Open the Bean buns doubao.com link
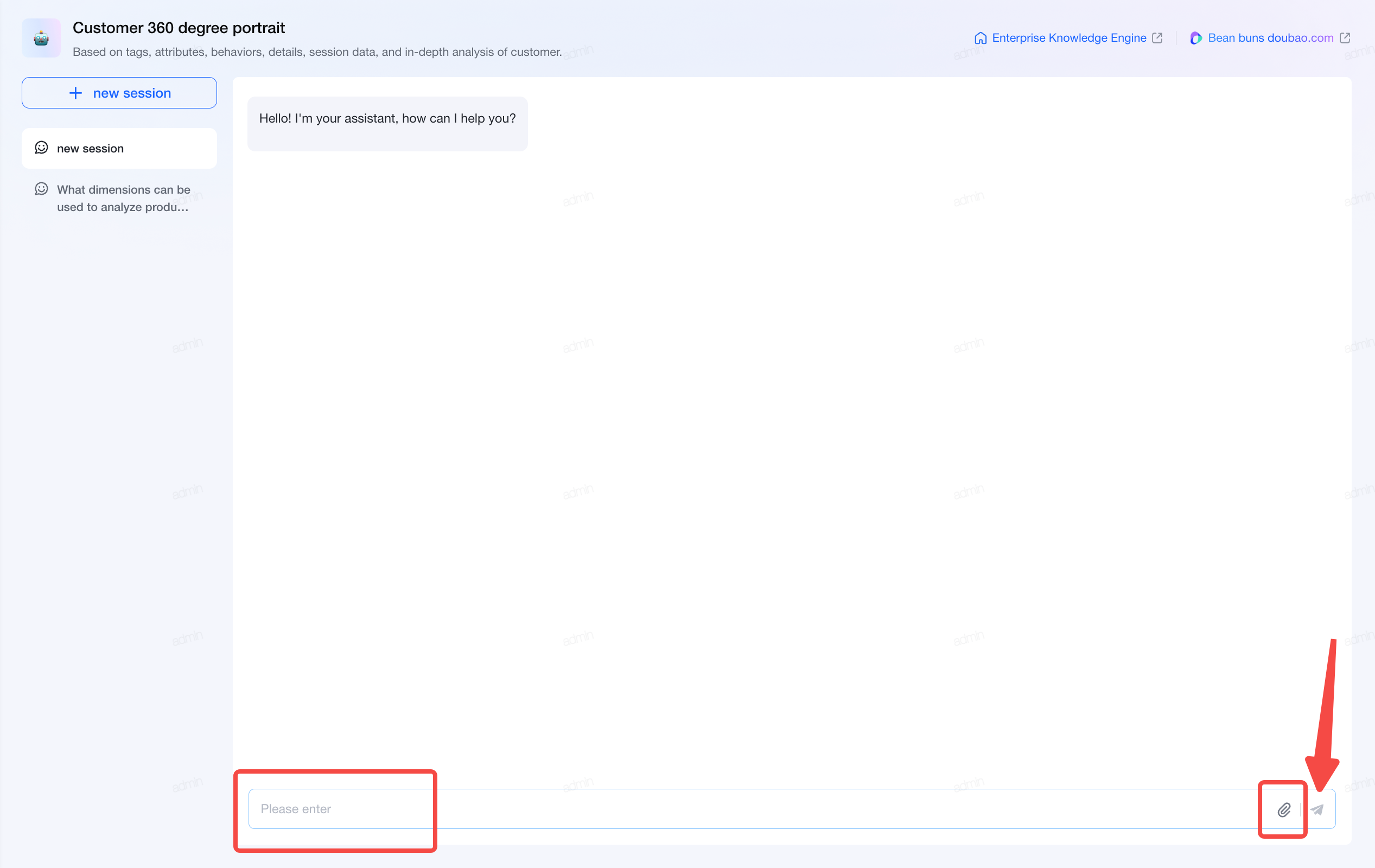1375x868 pixels. [x=1270, y=39]
